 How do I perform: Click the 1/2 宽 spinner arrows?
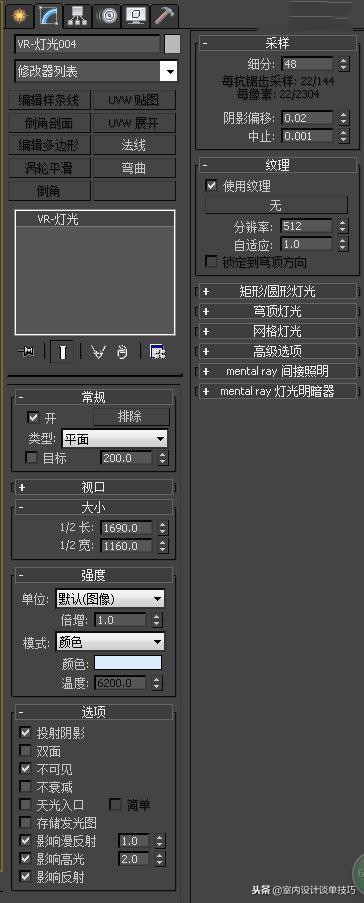(x=163, y=545)
